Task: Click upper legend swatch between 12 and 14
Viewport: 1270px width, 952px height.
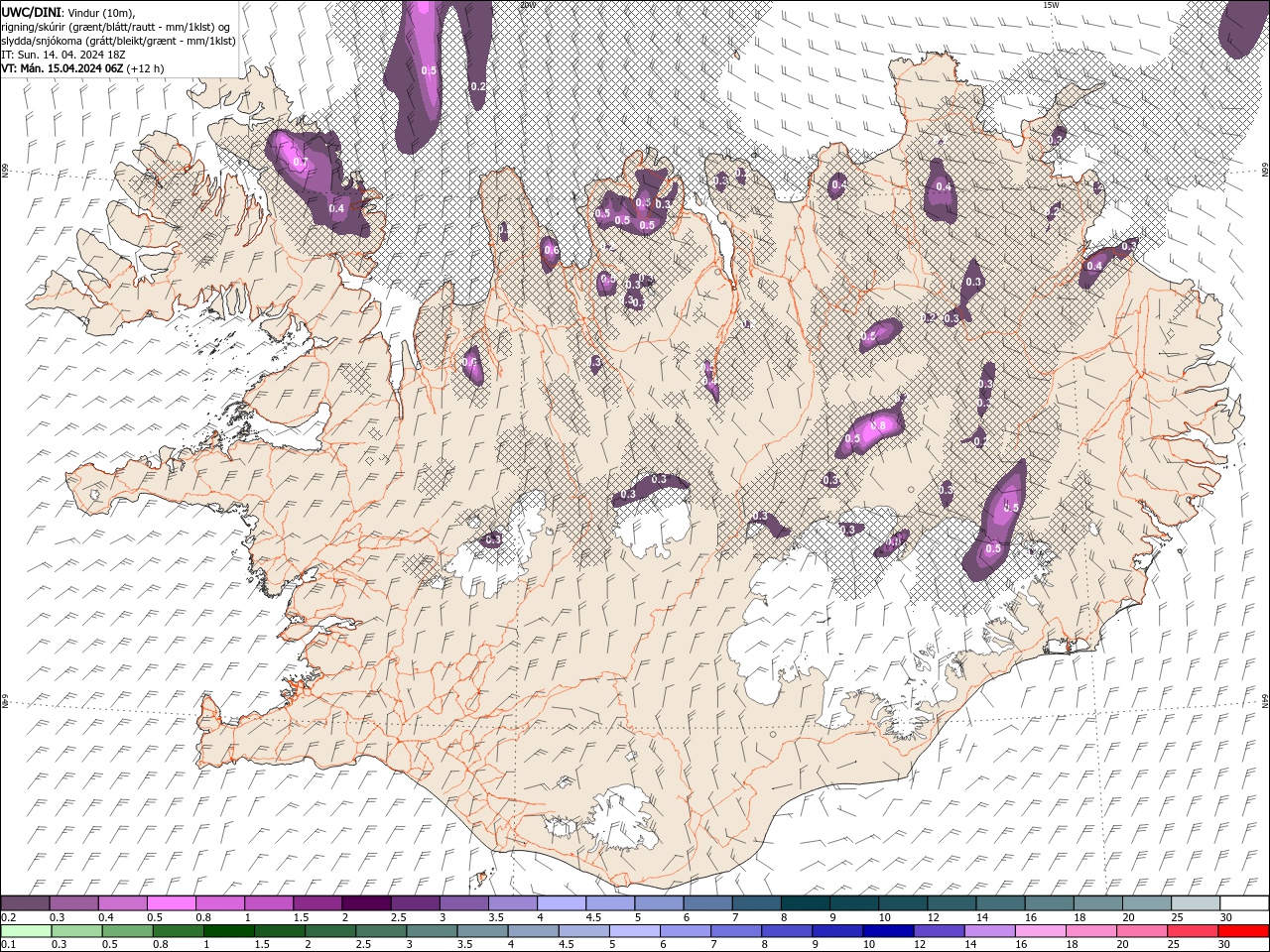Action: (951, 903)
